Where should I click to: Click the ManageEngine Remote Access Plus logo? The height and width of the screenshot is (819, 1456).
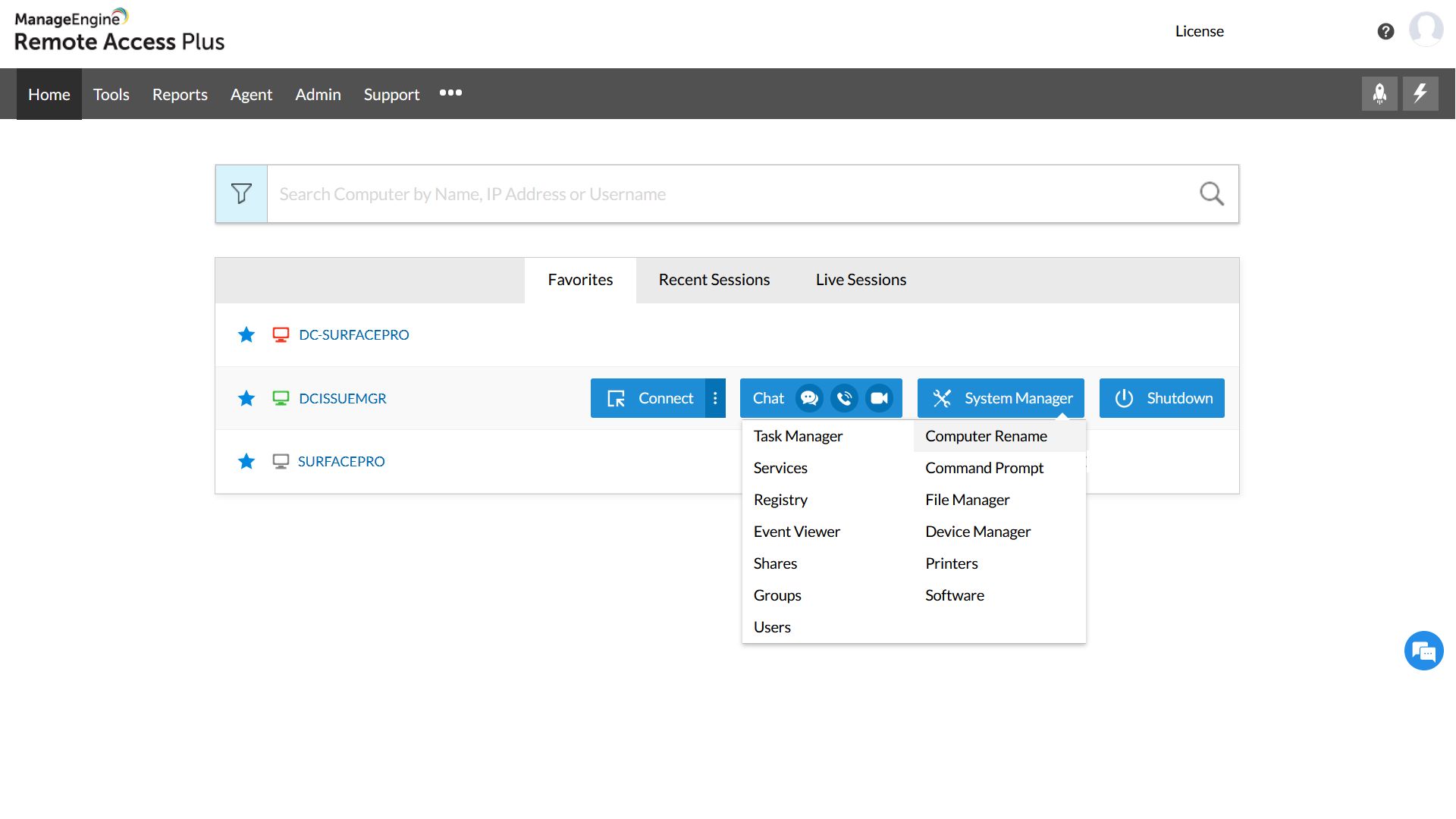click(119, 31)
